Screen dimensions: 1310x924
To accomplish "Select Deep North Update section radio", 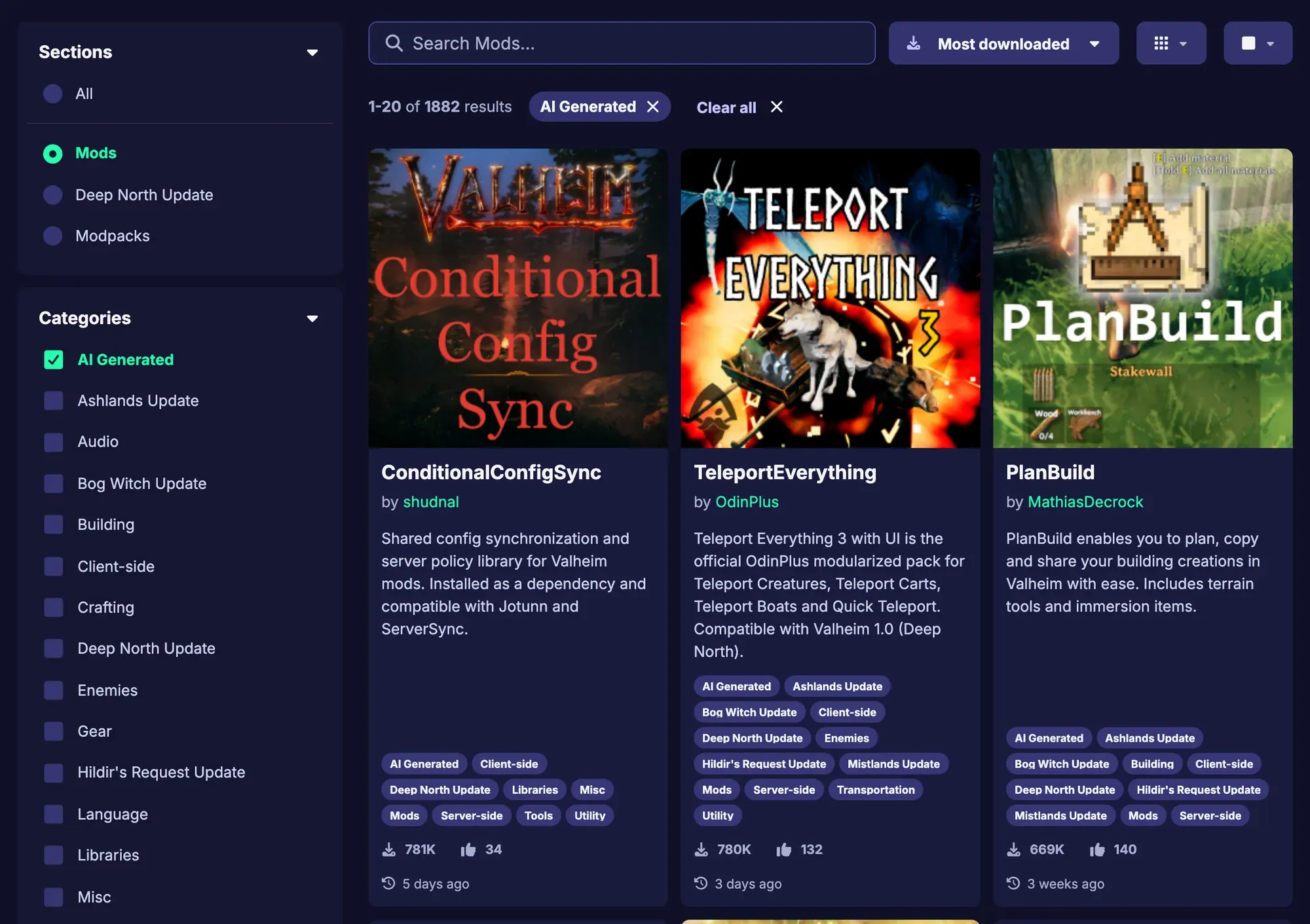I will pyautogui.click(x=53, y=195).
